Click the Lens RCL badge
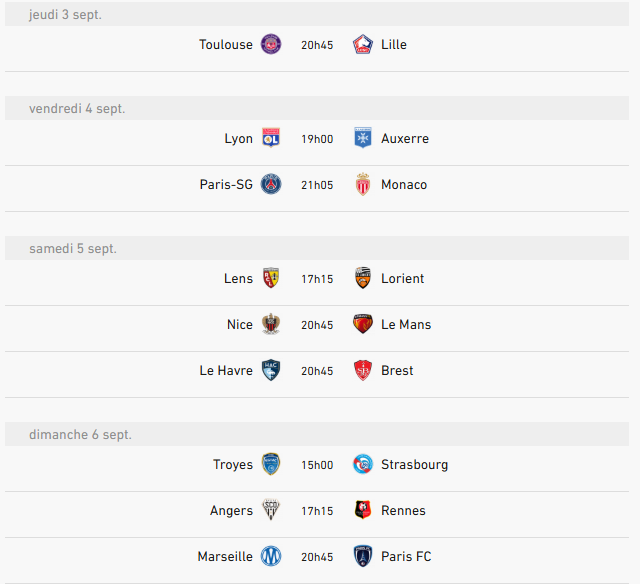Screen dimensions: 640x584 (x=271, y=278)
